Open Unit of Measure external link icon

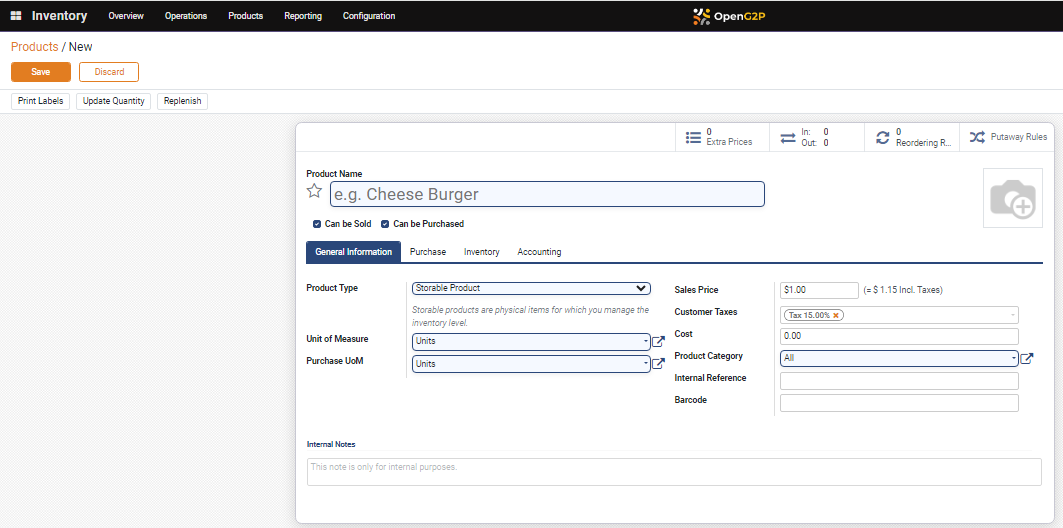pos(659,342)
